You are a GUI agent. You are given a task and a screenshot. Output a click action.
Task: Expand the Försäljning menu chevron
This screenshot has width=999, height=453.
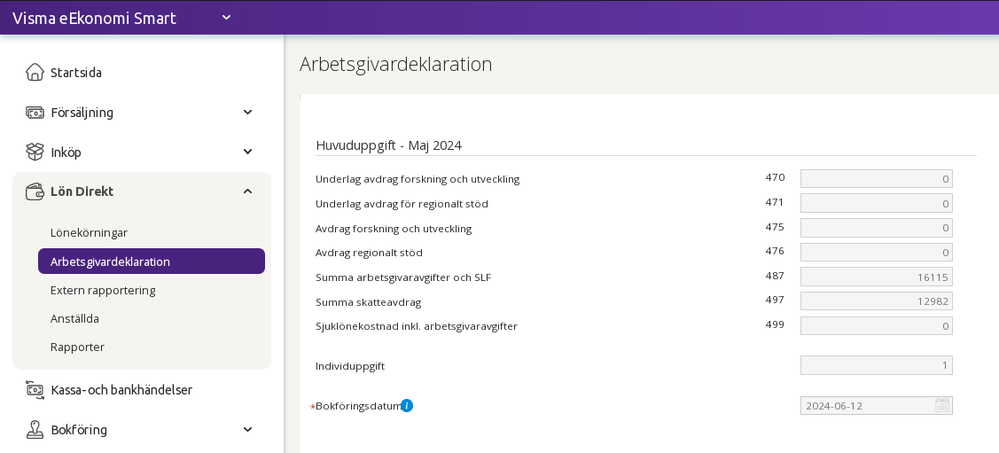click(x=248, y=113)
